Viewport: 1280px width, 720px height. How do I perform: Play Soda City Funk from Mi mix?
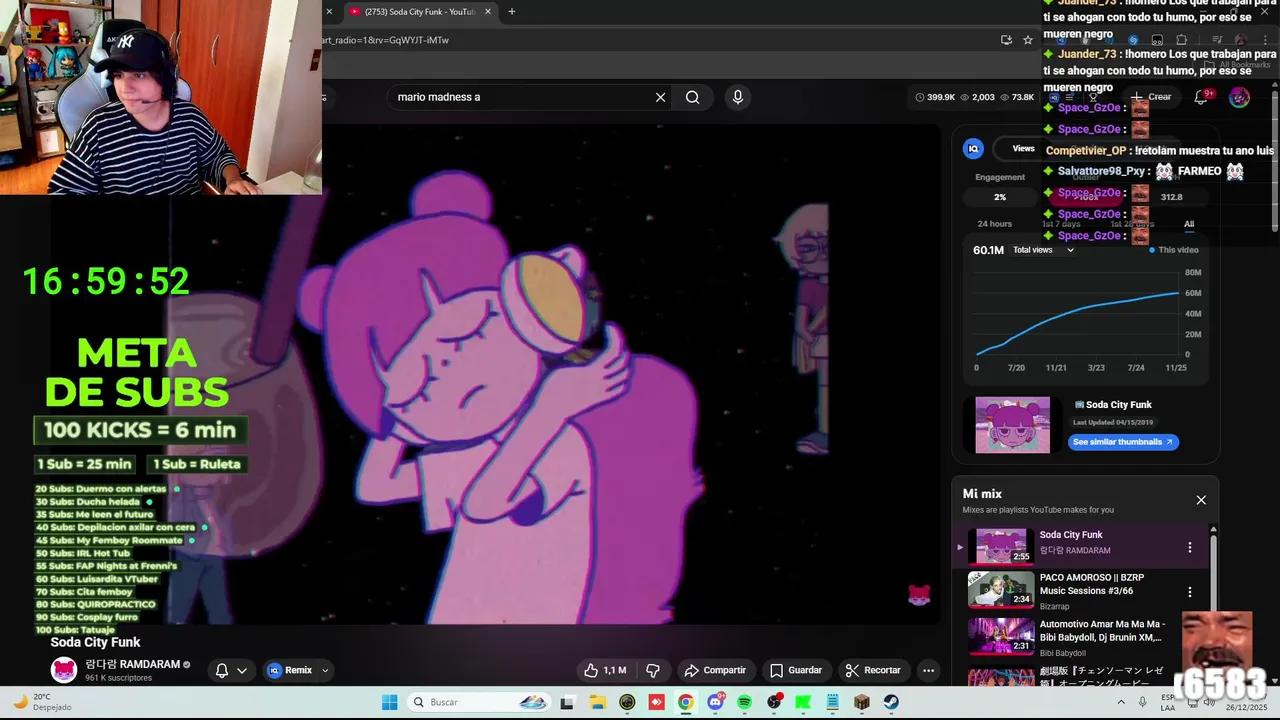(x=1001, y=546)
